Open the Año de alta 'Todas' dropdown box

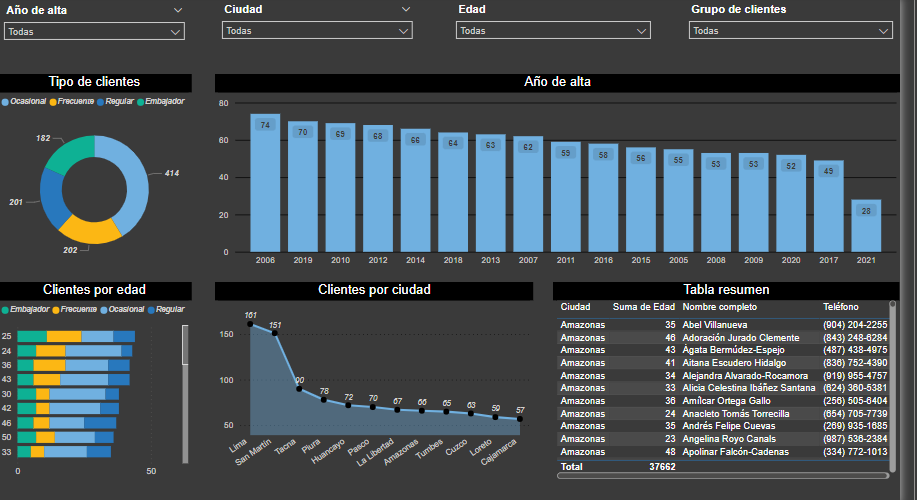coord(94,31)
